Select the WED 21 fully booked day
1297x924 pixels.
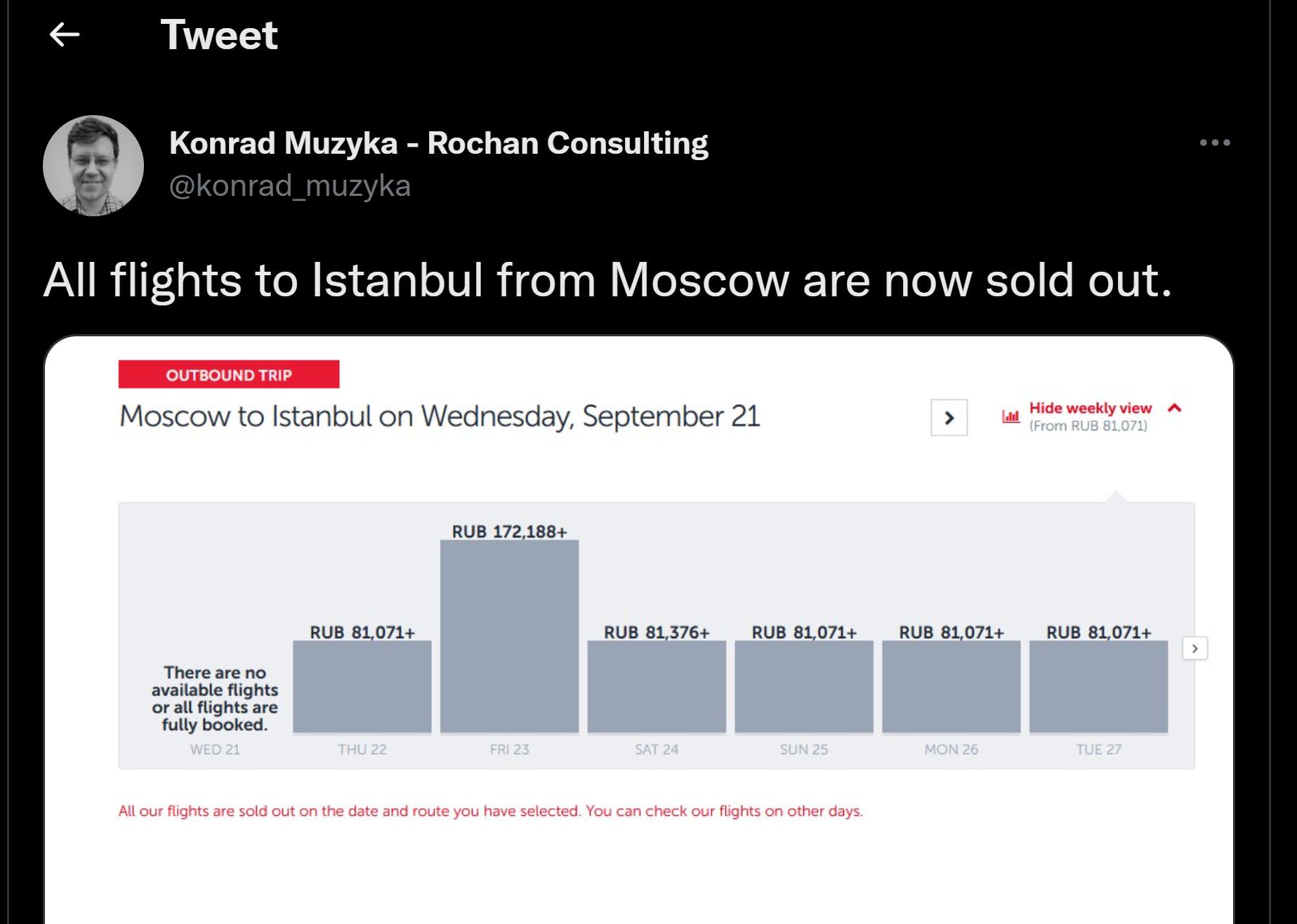point(215,708)
